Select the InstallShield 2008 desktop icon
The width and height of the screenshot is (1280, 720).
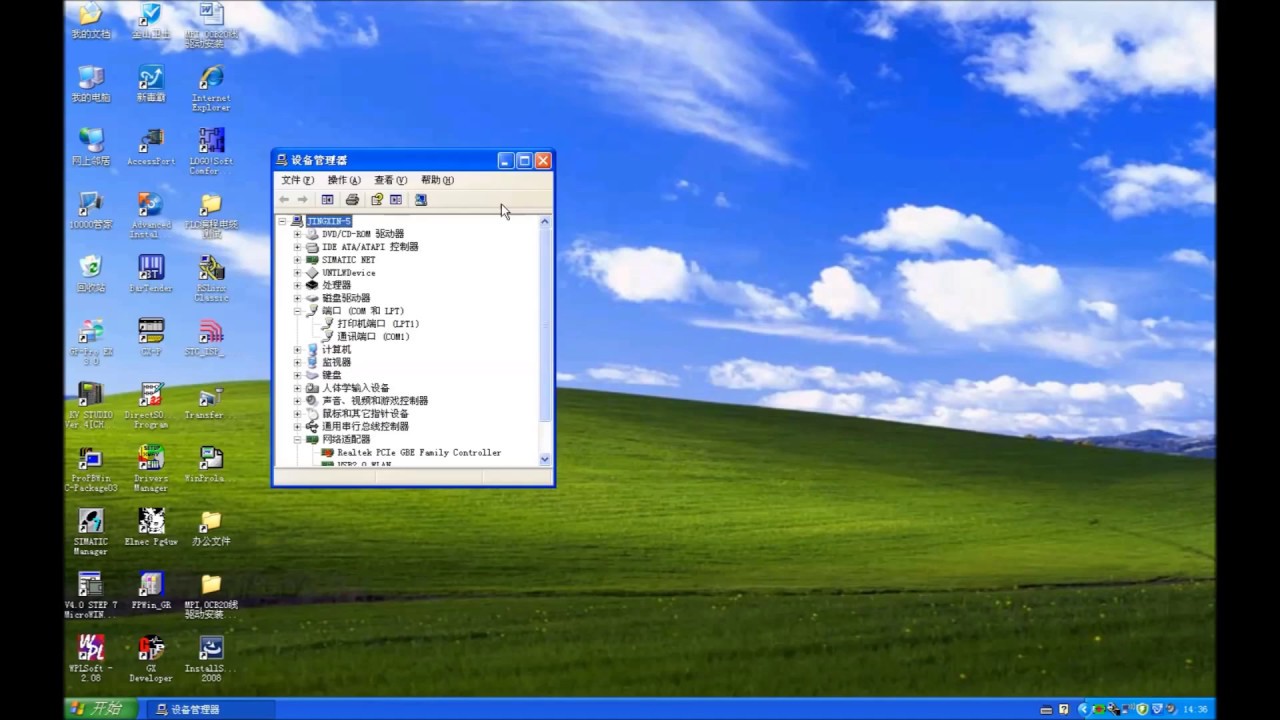coord(210,658)
